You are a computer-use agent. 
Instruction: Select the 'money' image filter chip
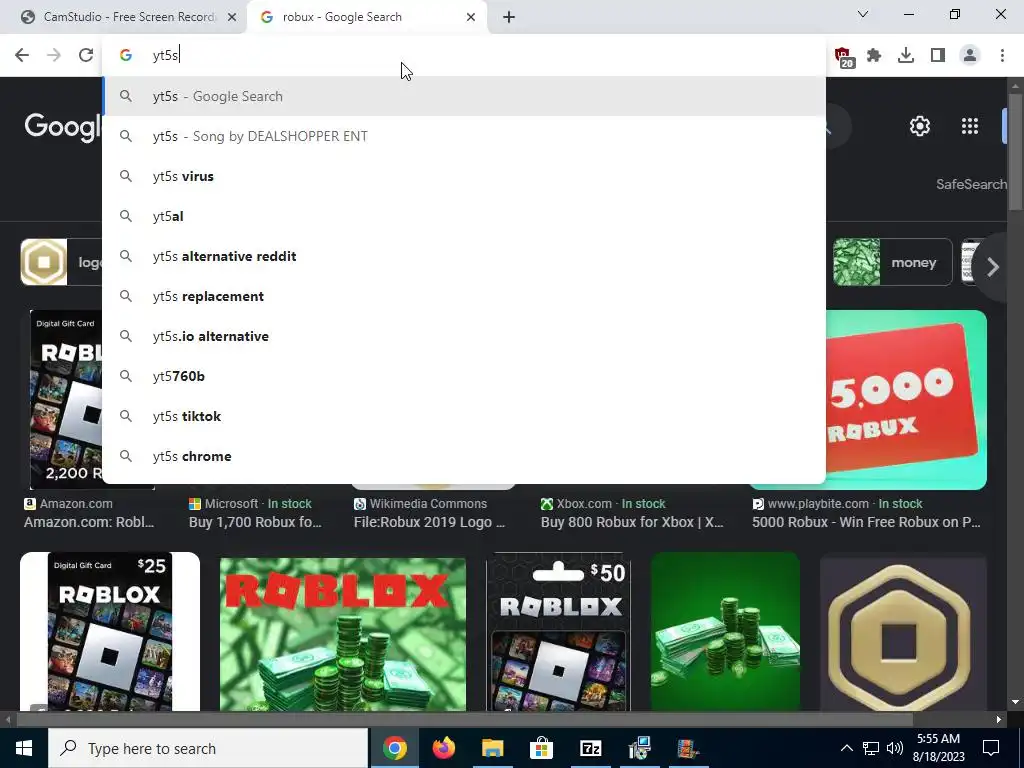coord(892,263)
